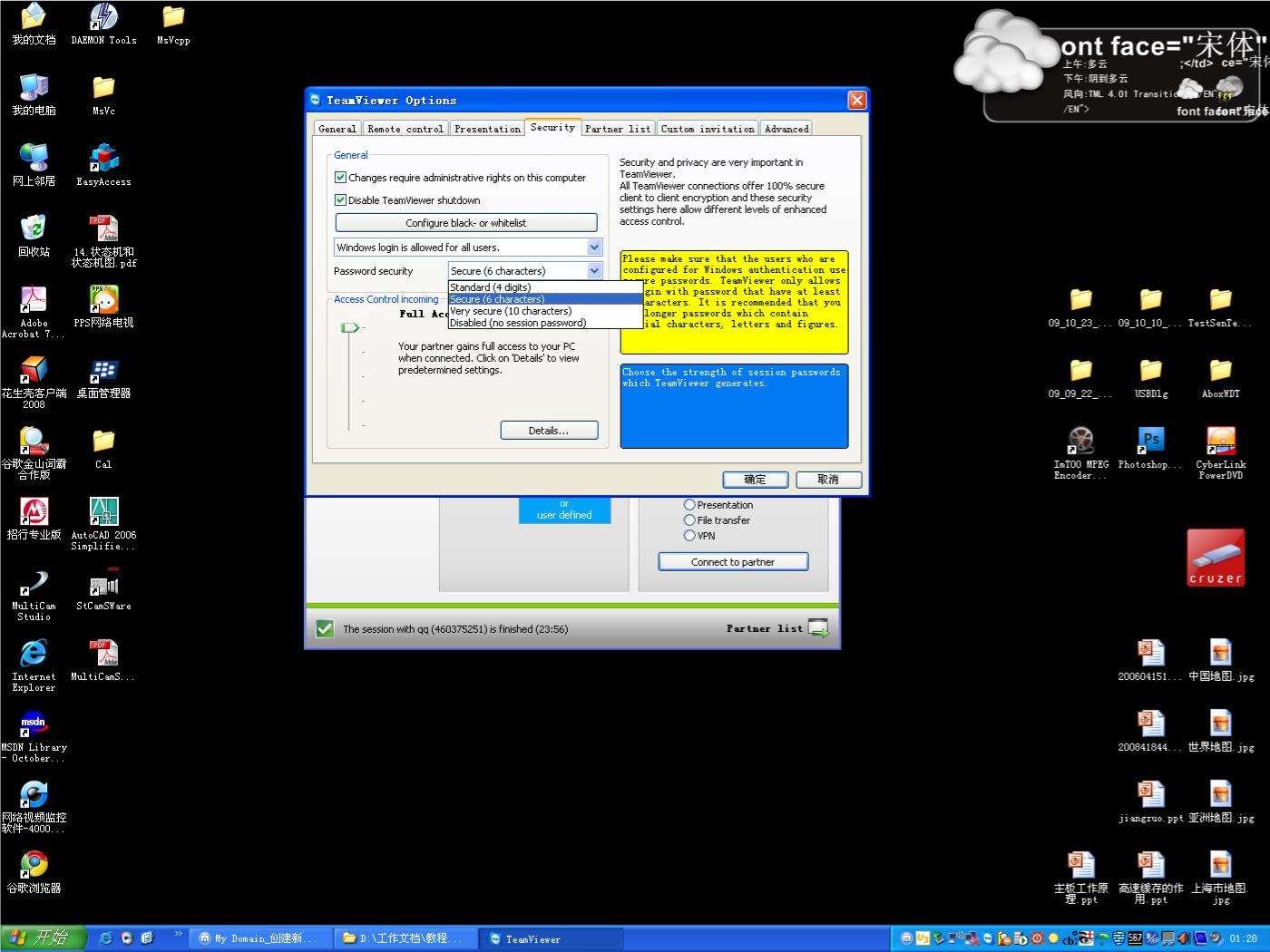Choose 'Very secure (10 characters)' option
Viewport: 1270px width, 952px height.
511,311
